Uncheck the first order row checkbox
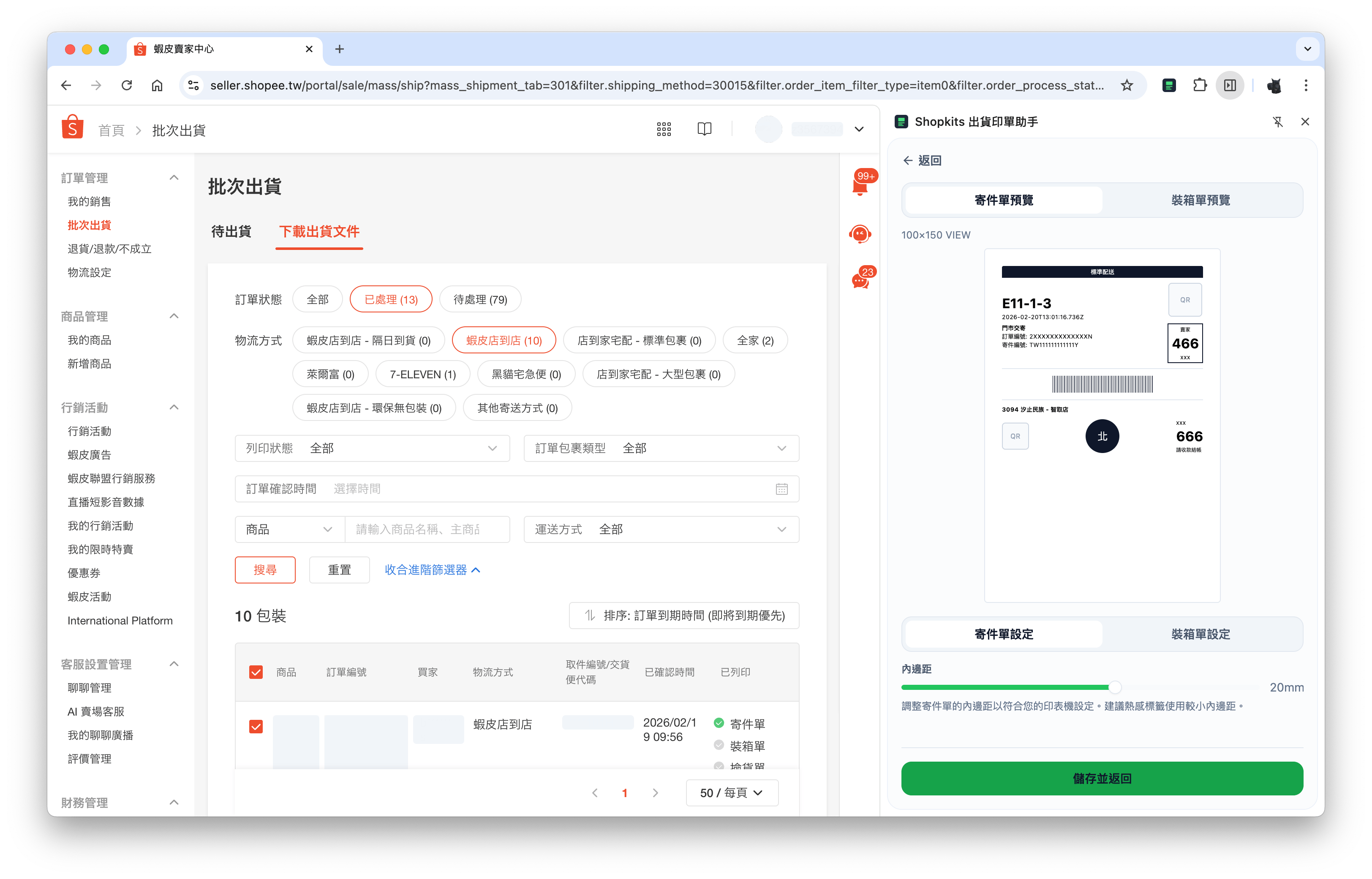The height and width of the screenshot is (879, 1372). coord(256,727)
